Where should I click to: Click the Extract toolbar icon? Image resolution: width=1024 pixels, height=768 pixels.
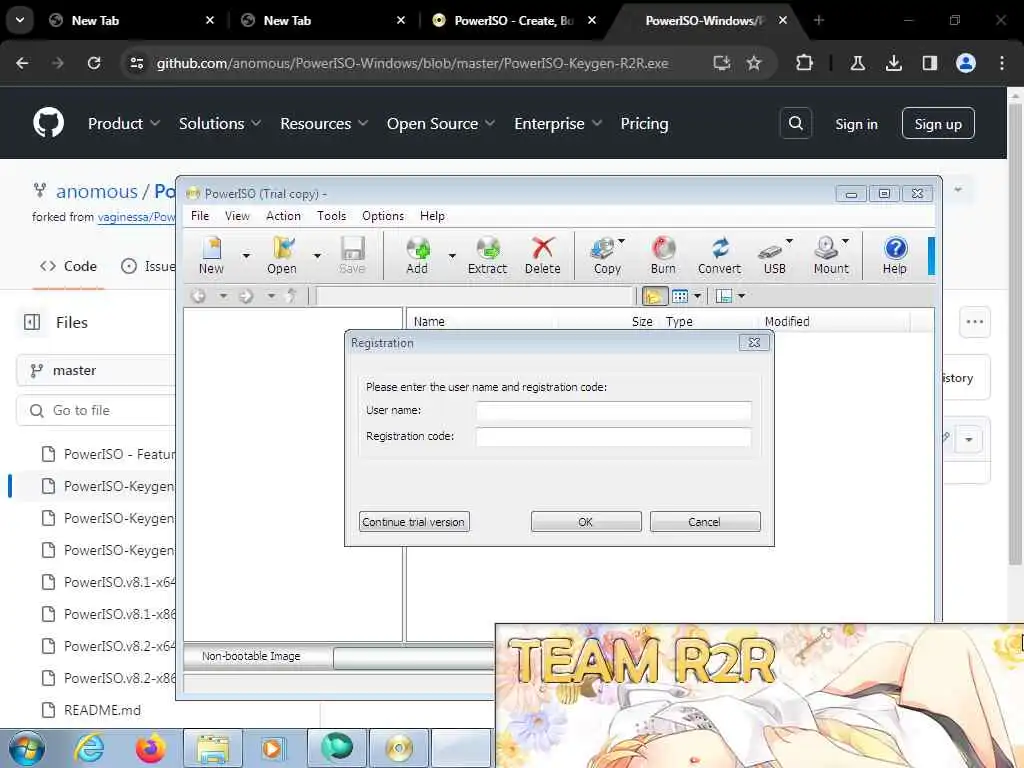pos(487,255)
